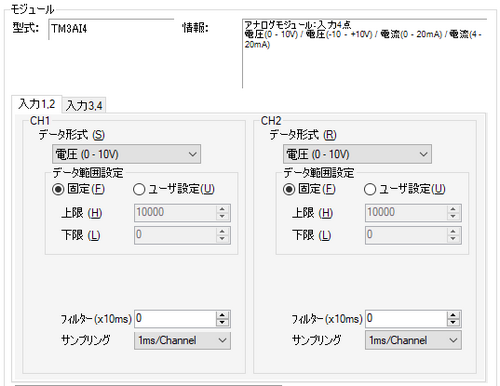Screen dimensions: 500x386
Task: Decrease CH1 下限 with down arrow
Action: pos(222,239)
